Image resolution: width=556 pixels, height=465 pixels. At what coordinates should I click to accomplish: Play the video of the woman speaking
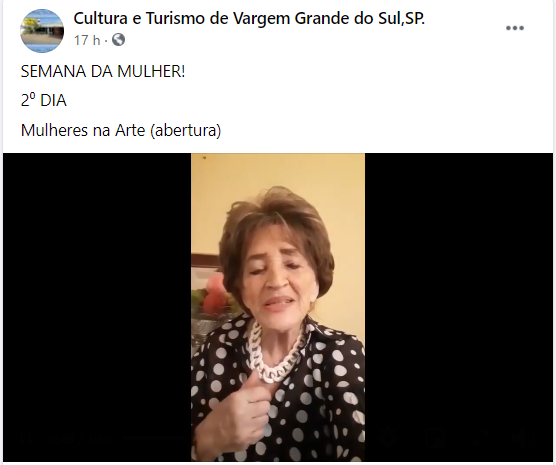coord(278,307)
